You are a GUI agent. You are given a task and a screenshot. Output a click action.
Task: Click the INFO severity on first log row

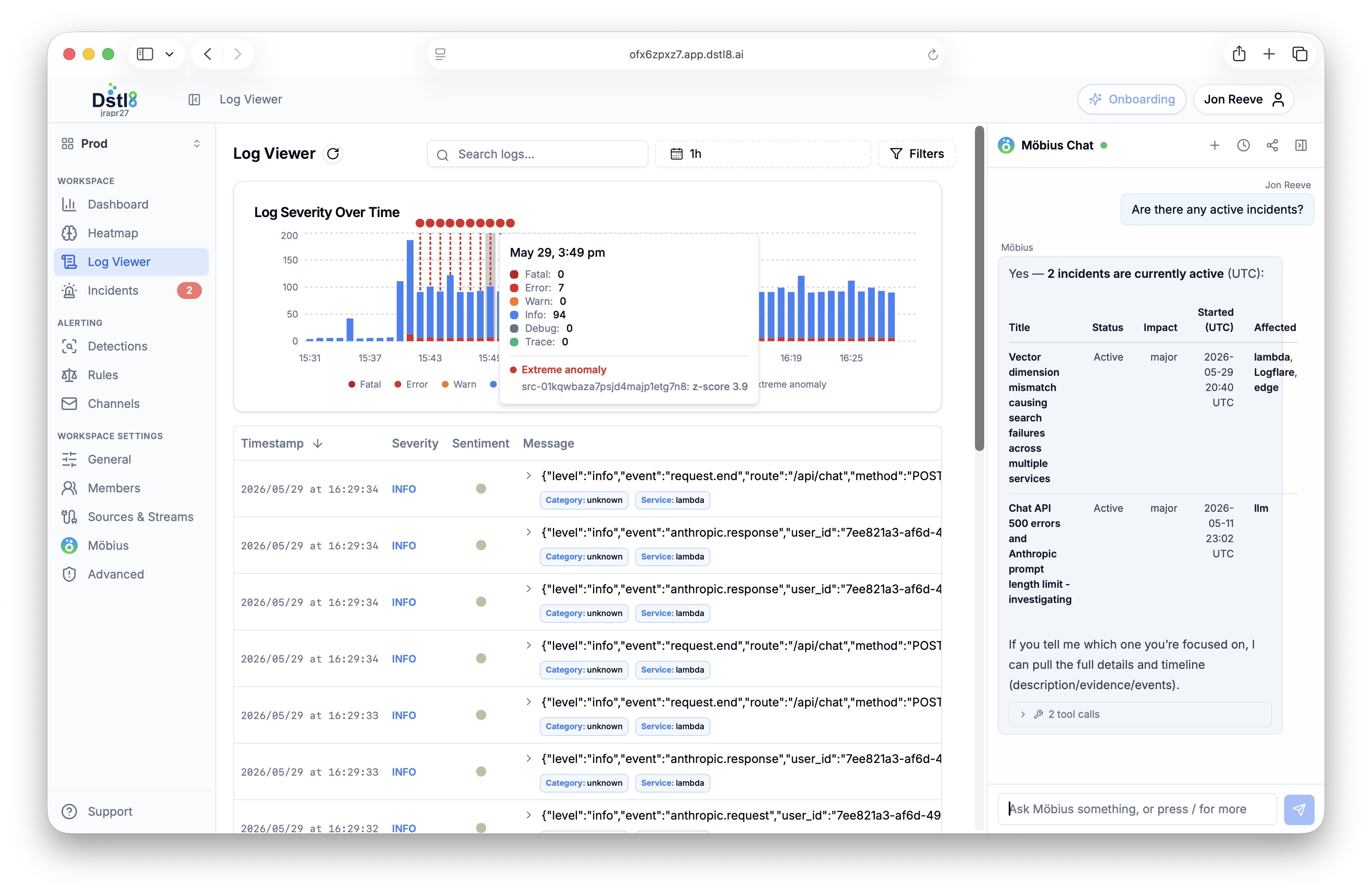pyautogui.click(x=403, y=489)
